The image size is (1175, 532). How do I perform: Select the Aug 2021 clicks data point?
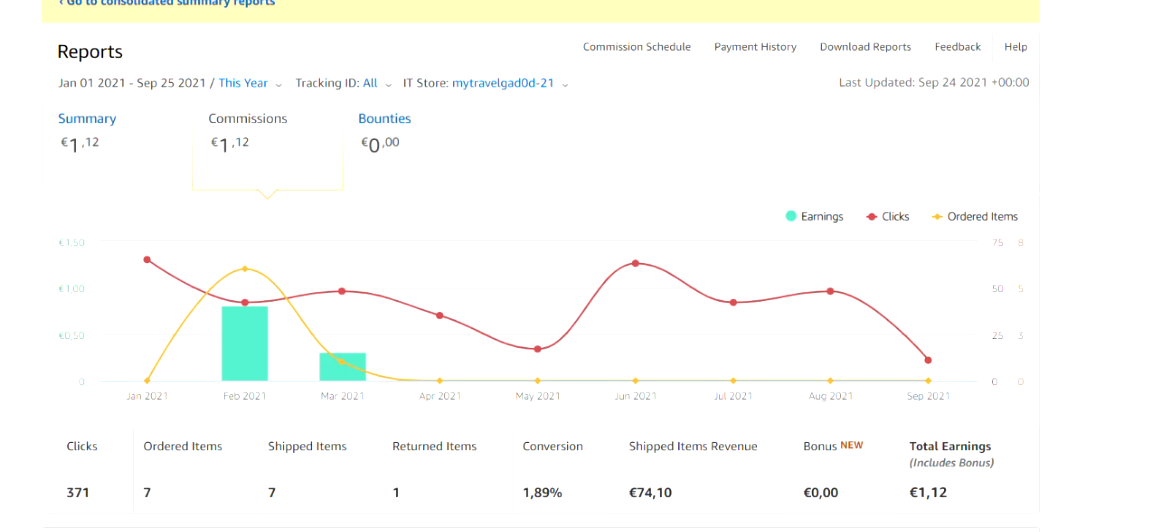[830, 291]
